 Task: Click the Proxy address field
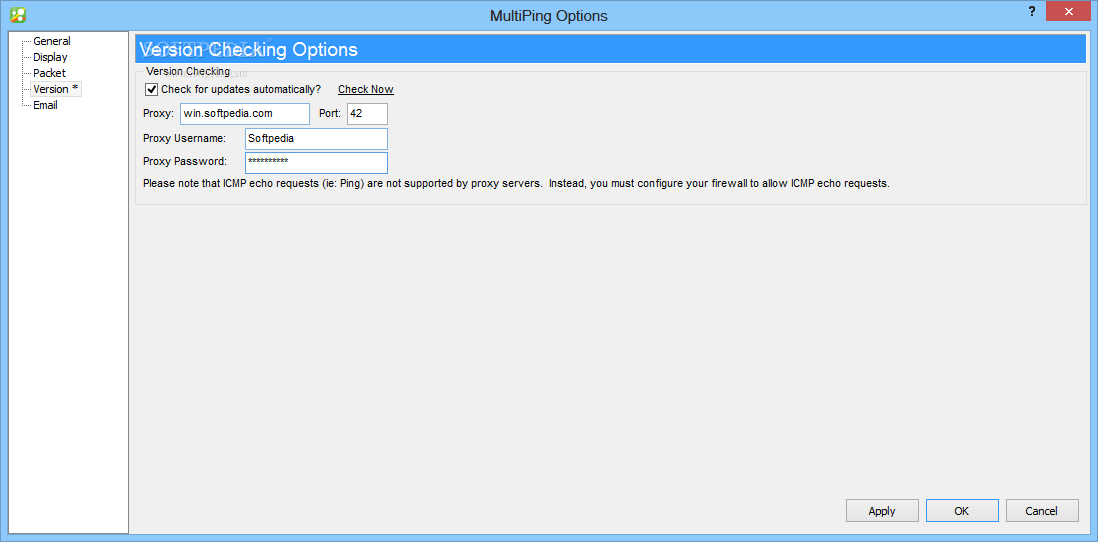click(244, 113)
